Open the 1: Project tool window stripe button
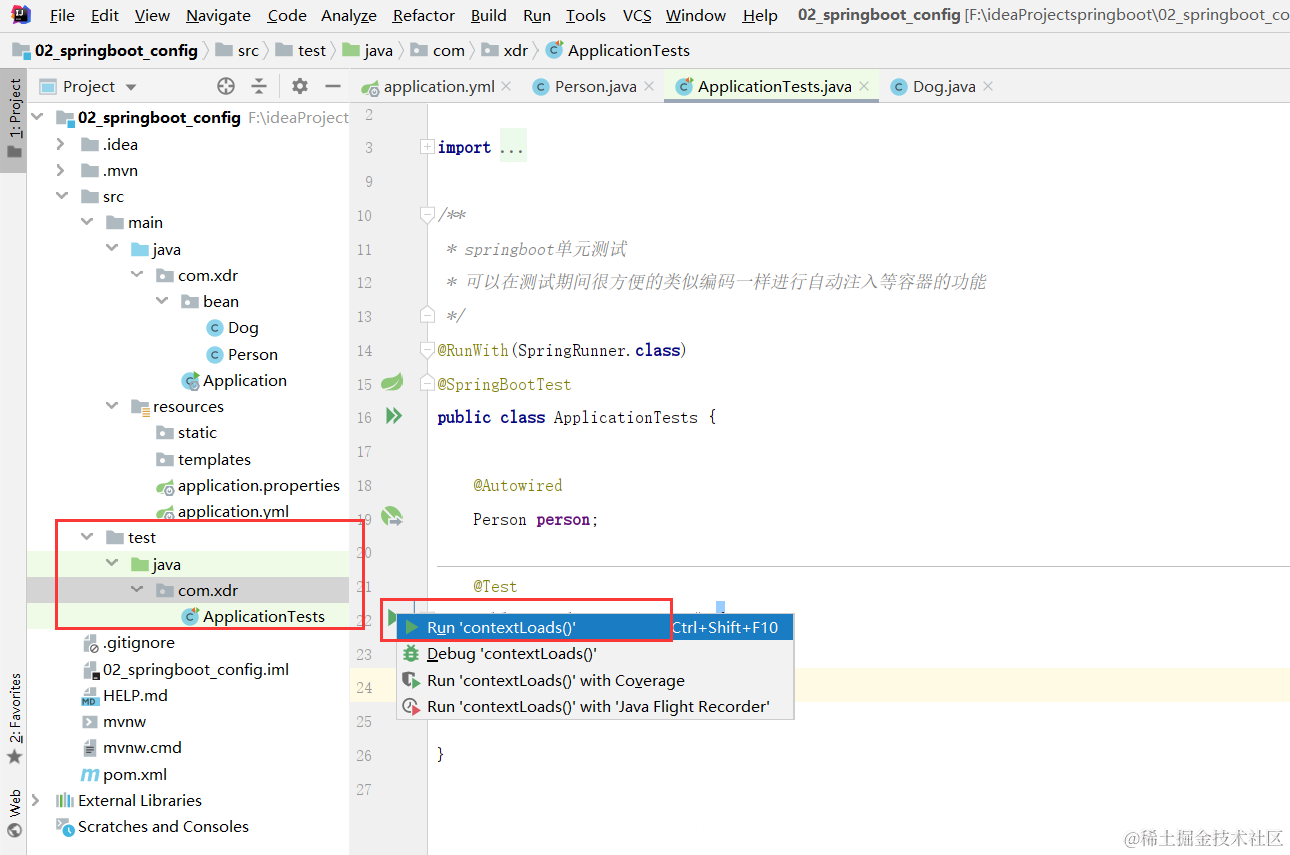This screenshot has width=1290, height=855. pyautogui.click(x=14, y=120)
